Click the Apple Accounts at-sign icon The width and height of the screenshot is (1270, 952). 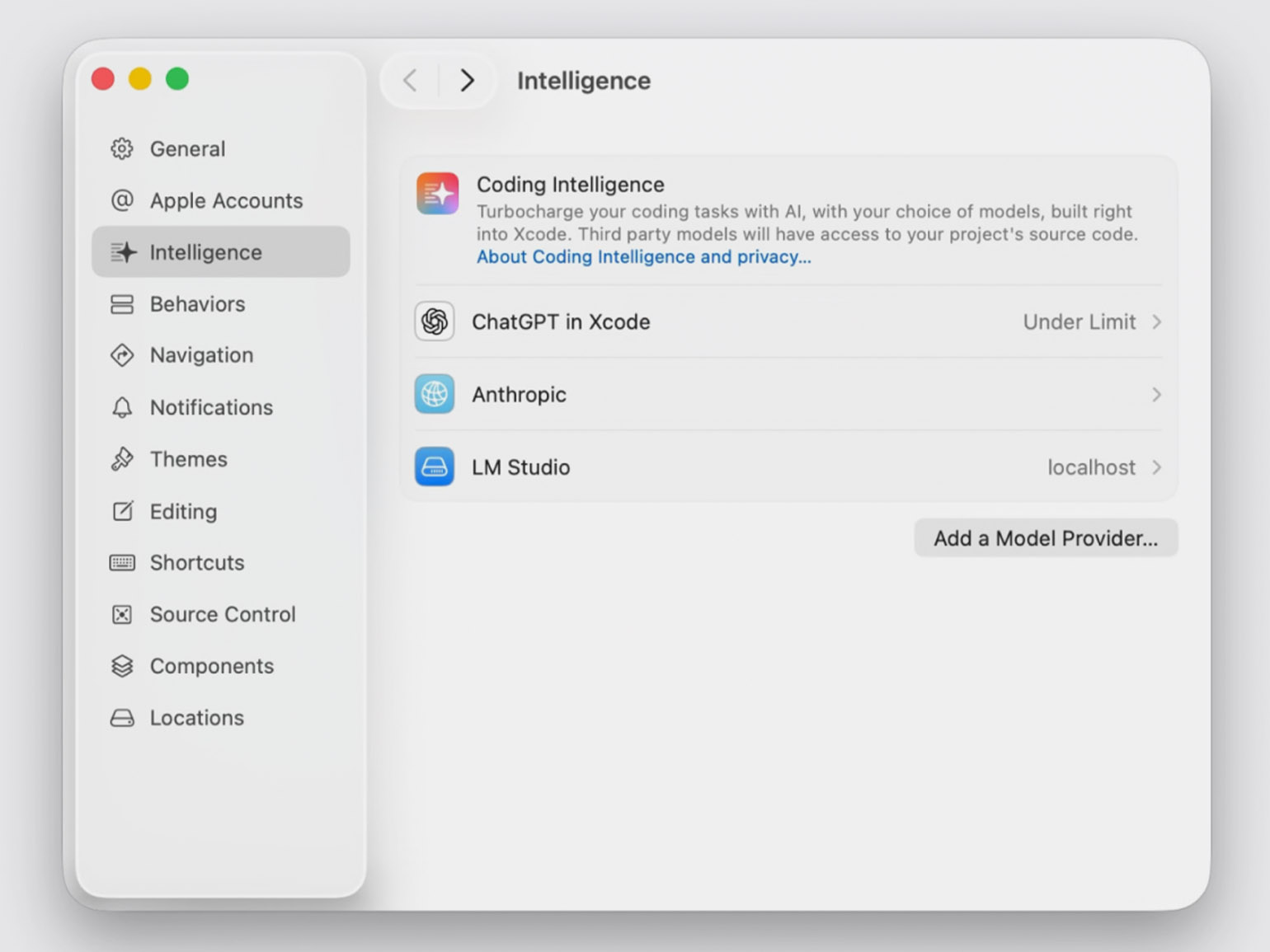tap(122, 200)
